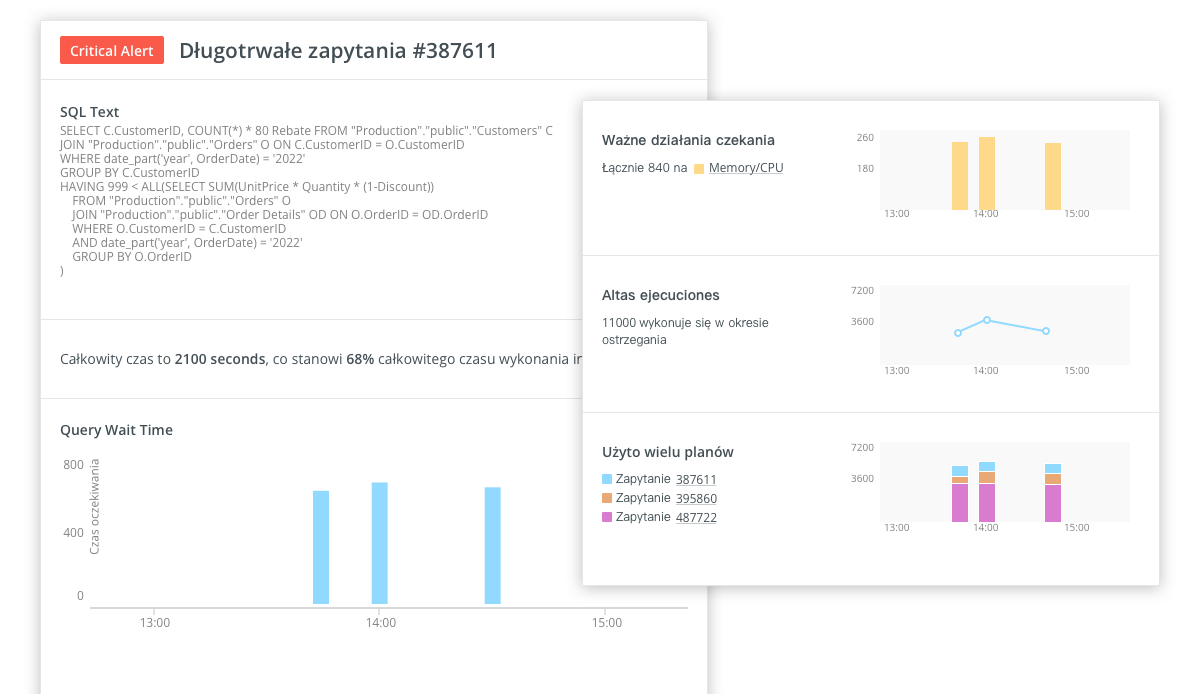1200x694 pixels.
Task: Click the first point on Altas ejecuciones line
Action: [x=958, y=333]
